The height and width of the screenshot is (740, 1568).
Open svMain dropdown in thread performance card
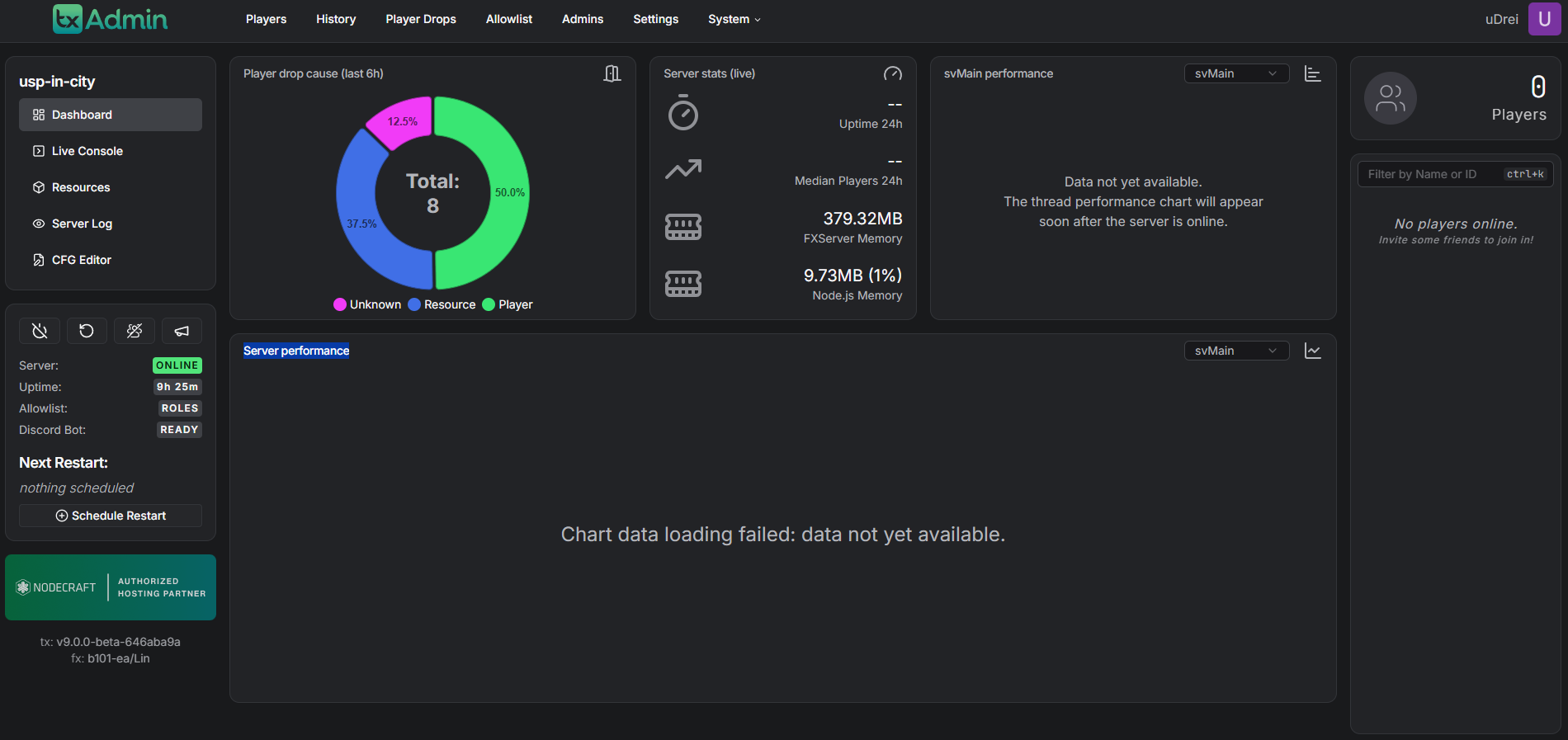pyautogui.click(x=1236, y=73)
